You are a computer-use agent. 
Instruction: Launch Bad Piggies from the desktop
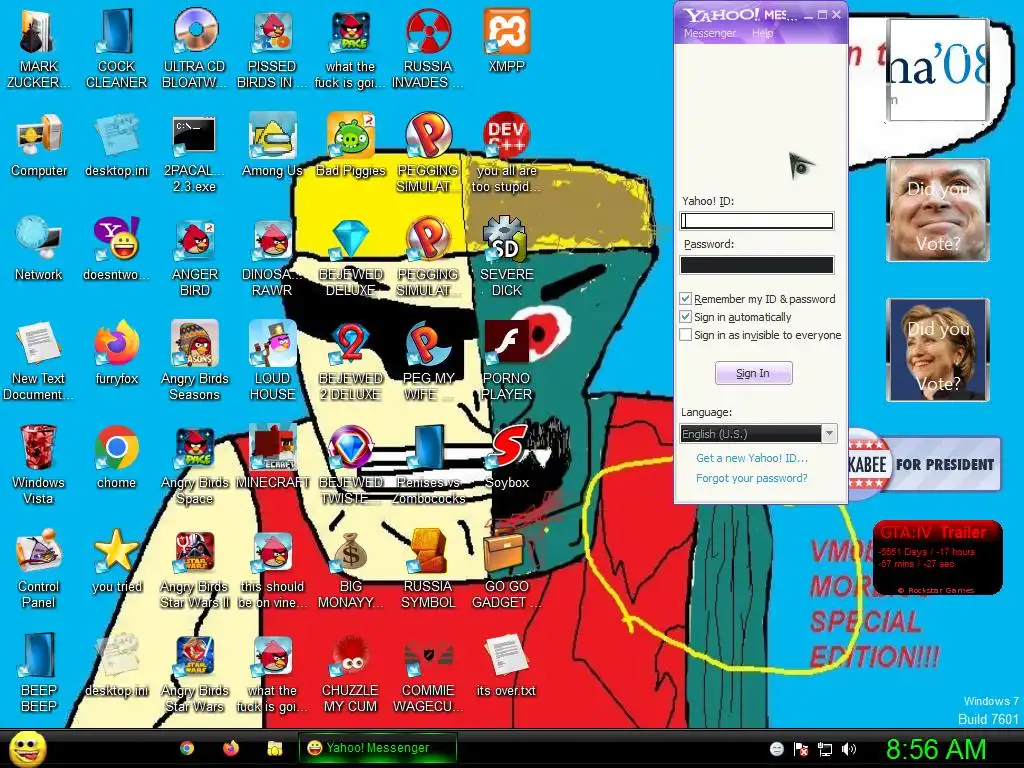[351, 136]
